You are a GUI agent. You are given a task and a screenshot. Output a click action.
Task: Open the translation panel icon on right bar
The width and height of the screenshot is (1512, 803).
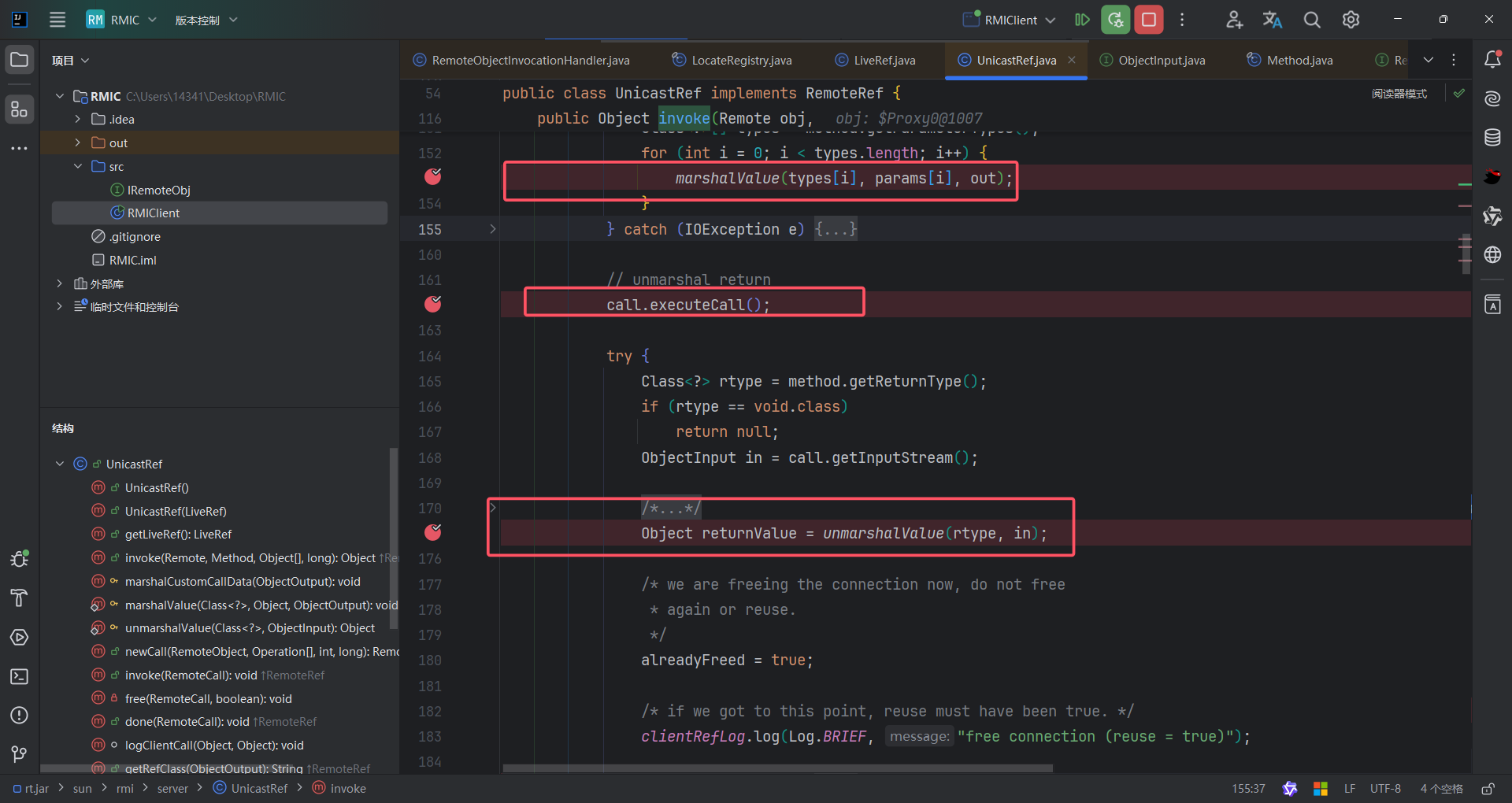coord(1492,305)
